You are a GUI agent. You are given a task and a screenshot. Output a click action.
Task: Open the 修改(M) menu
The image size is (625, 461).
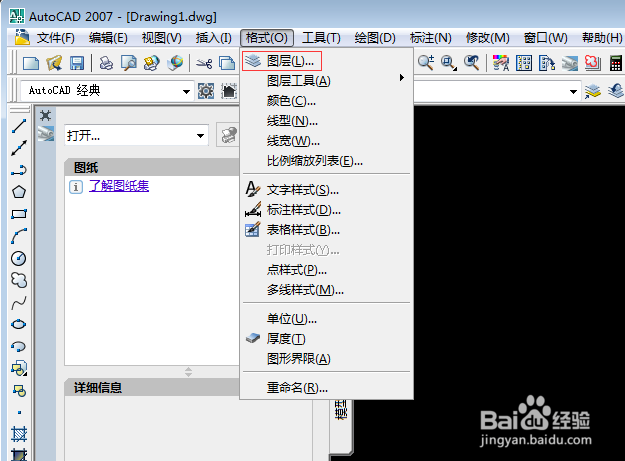(487, 38)
